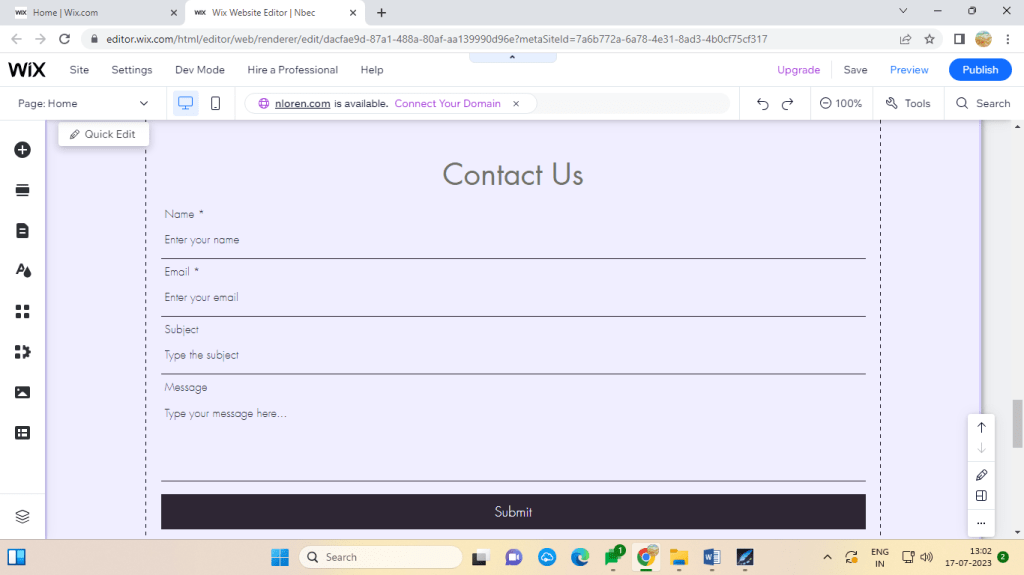Open the Media image icon in sidebar

[x=22, y=392]
